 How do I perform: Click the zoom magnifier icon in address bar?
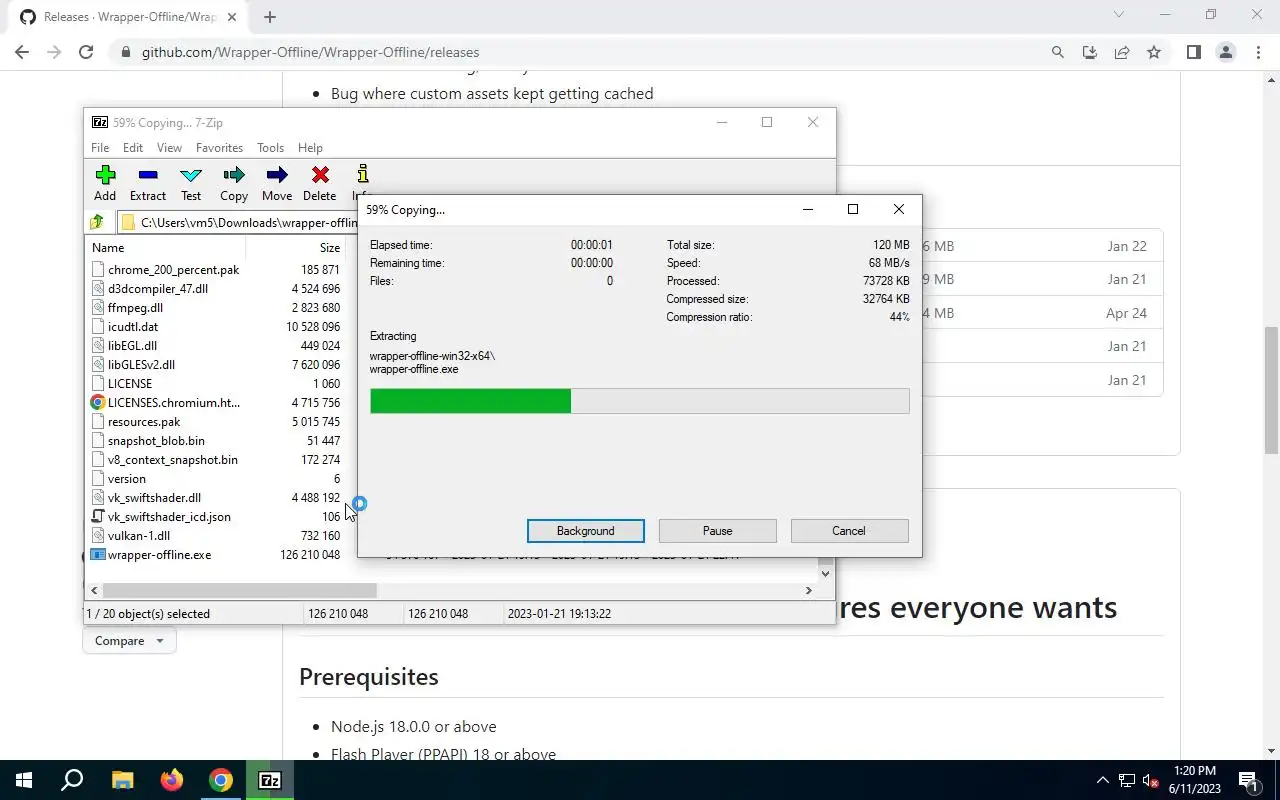[x=1058, y=52]
